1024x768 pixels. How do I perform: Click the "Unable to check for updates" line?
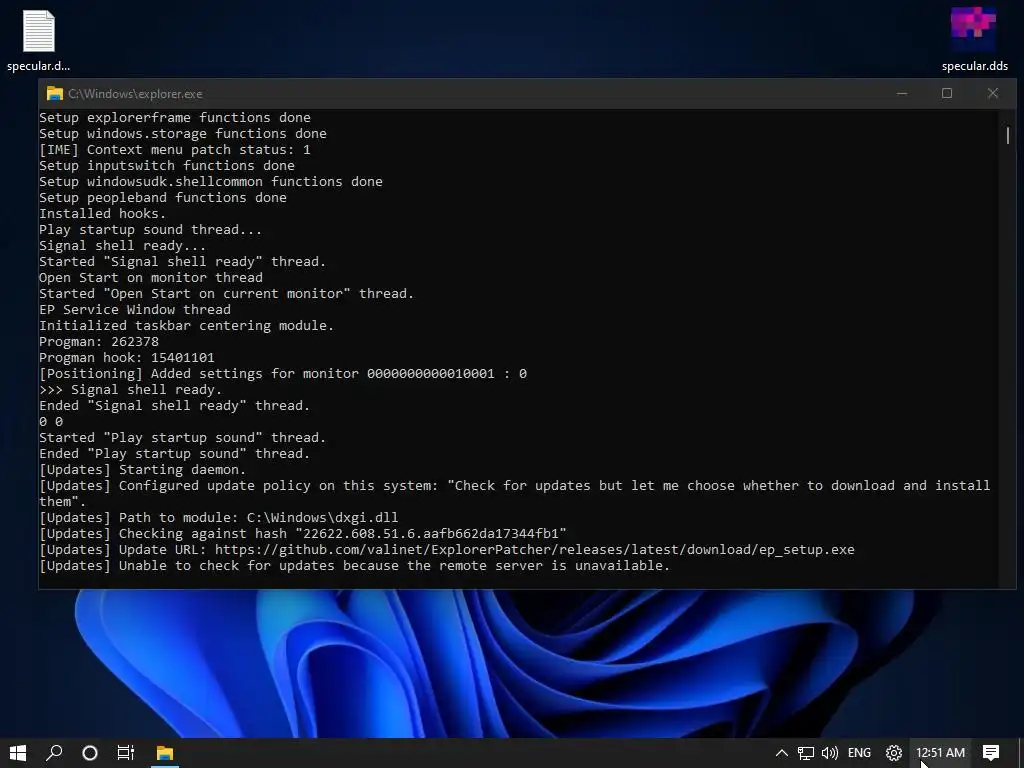355,566
